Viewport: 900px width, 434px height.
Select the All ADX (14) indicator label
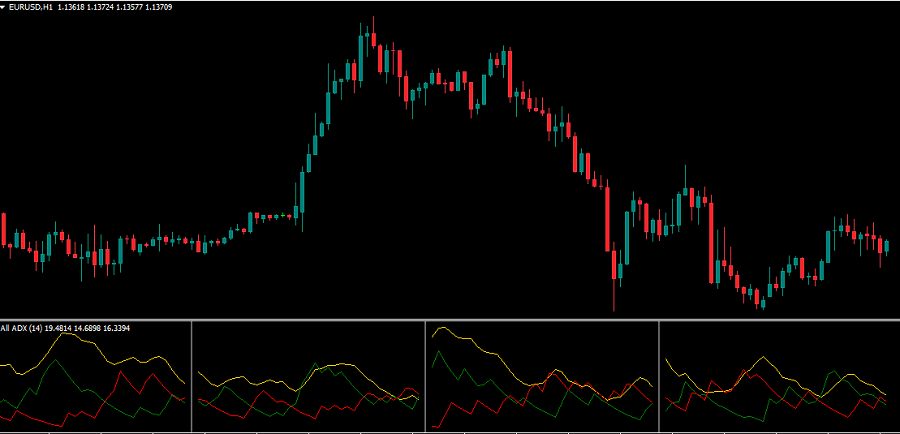point(20,327)
